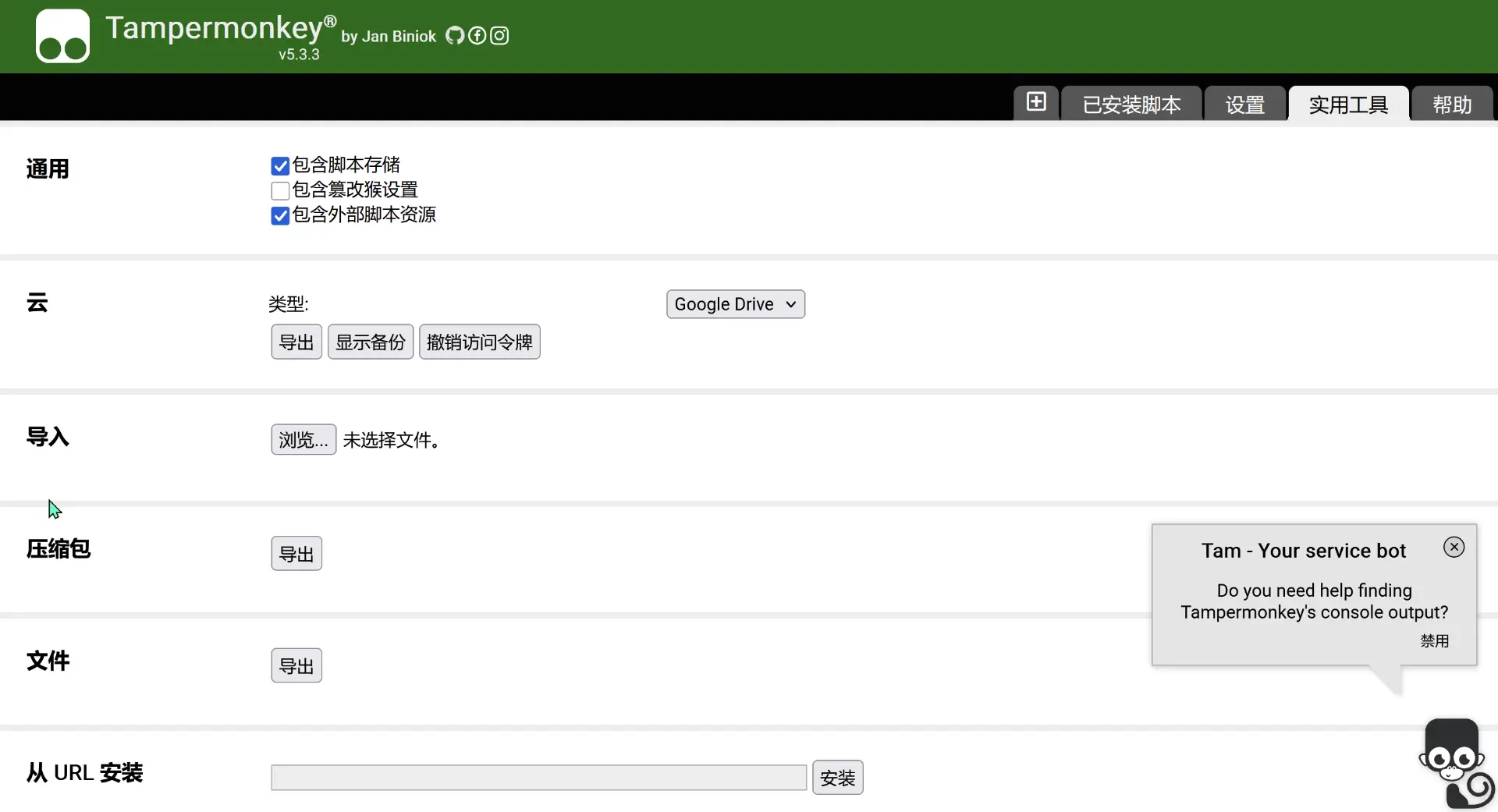
Task: Click the by Jan Biniok text
Action: coord(389,36)
